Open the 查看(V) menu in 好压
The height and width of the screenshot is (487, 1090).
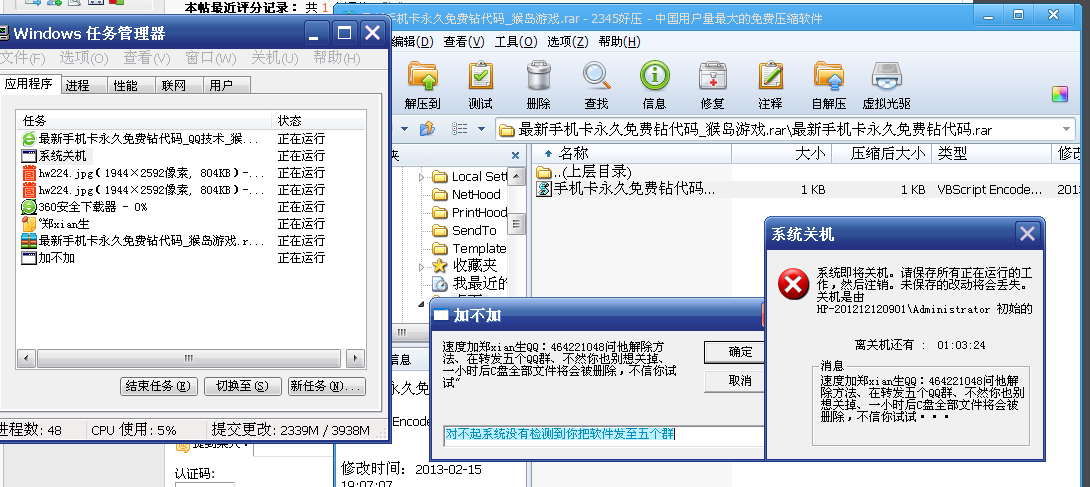[464, 42]
